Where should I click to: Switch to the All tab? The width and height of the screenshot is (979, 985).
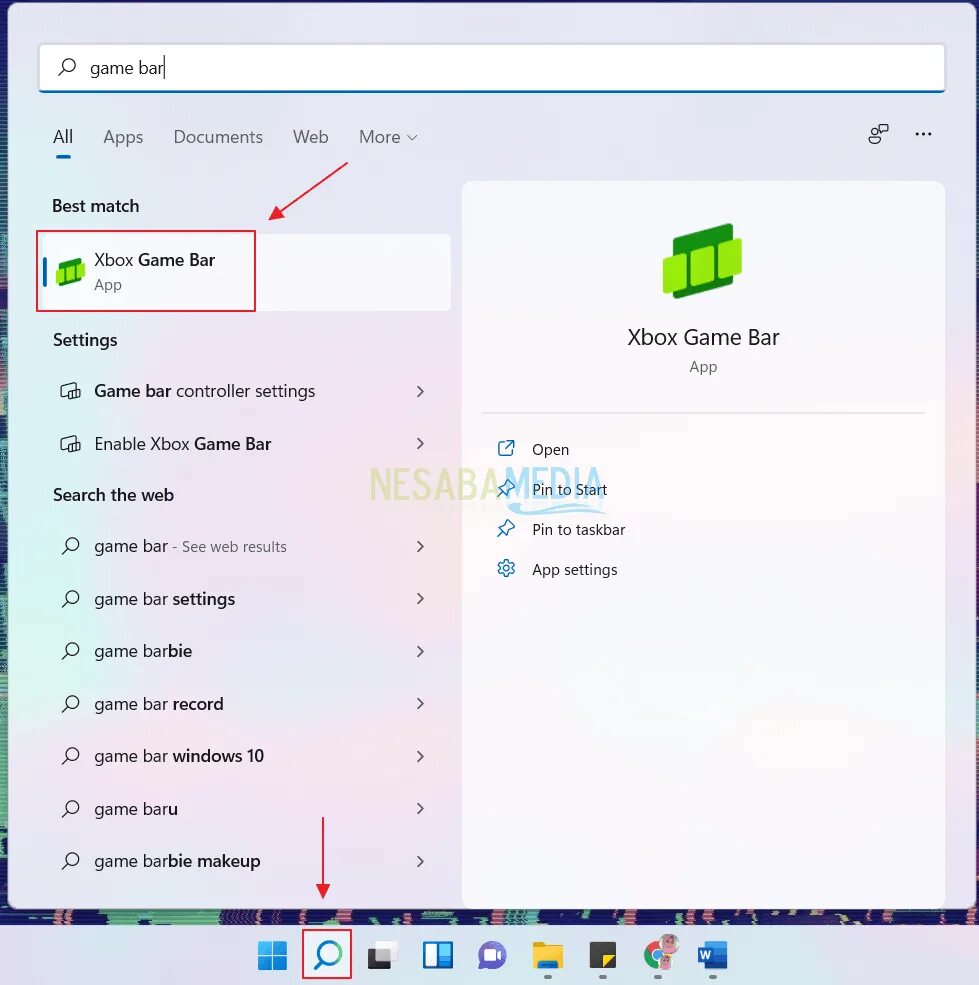[63, 137]
